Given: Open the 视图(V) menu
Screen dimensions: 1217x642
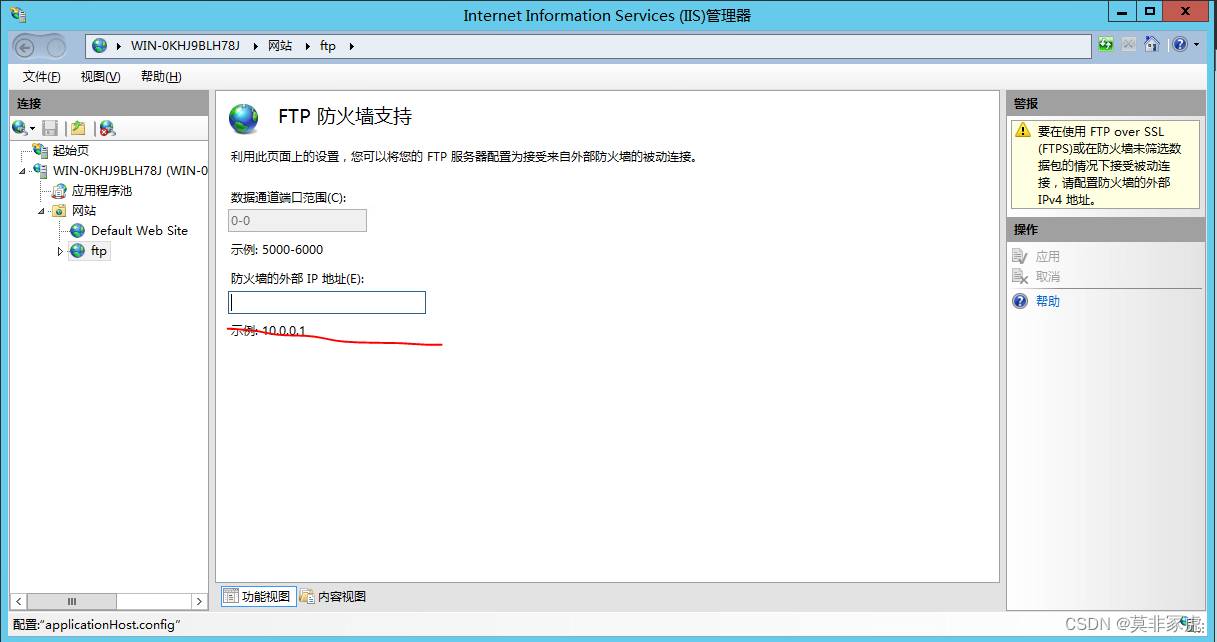Looking at the screenshot, I should [100, 77].
